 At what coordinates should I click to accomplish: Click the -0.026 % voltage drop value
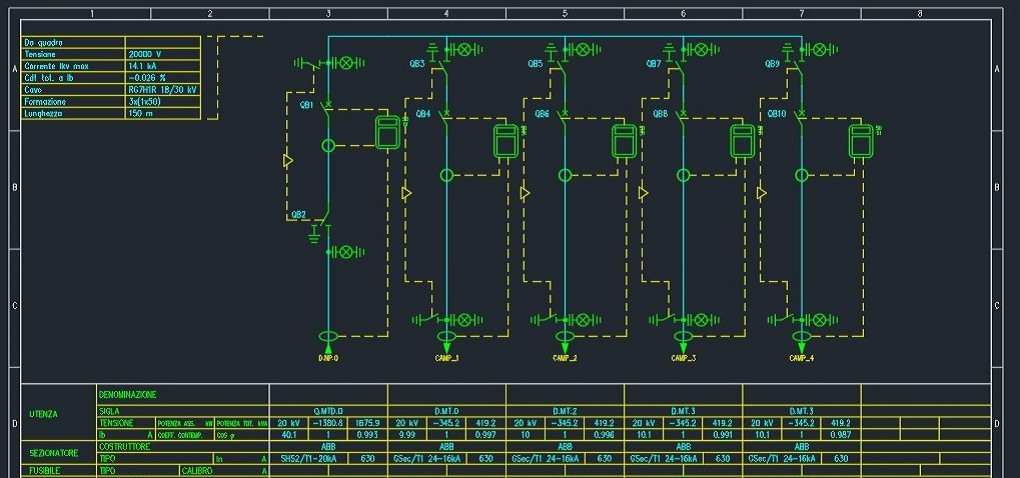[148, 78]
